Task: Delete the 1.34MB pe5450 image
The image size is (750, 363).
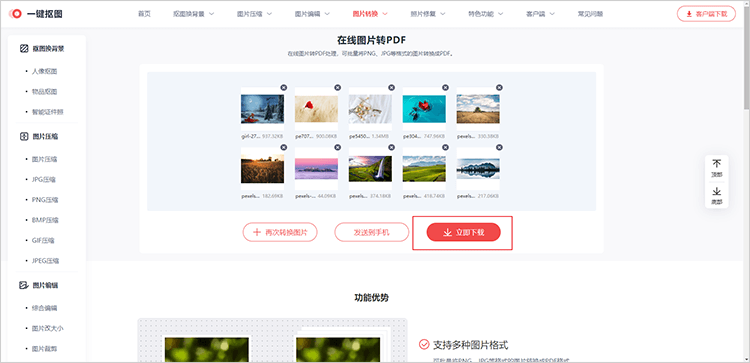Action: coord(392,88)
